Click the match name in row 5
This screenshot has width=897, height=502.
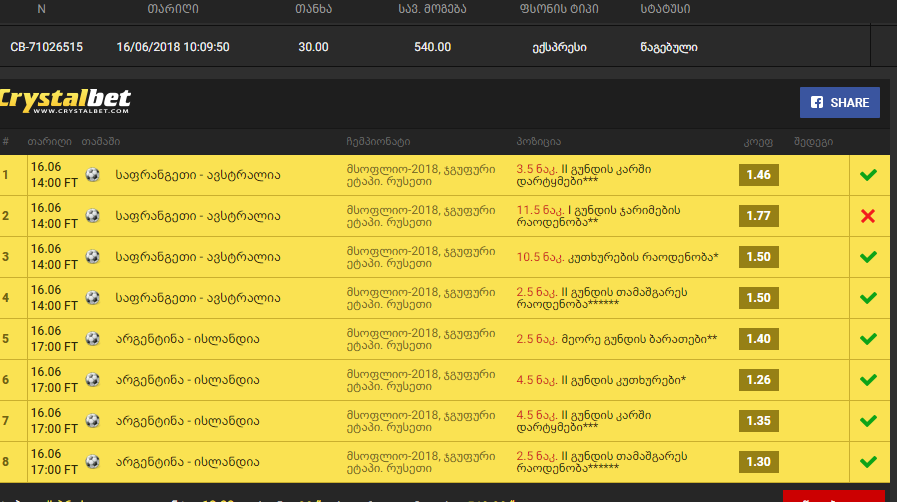tap(187, 339)
